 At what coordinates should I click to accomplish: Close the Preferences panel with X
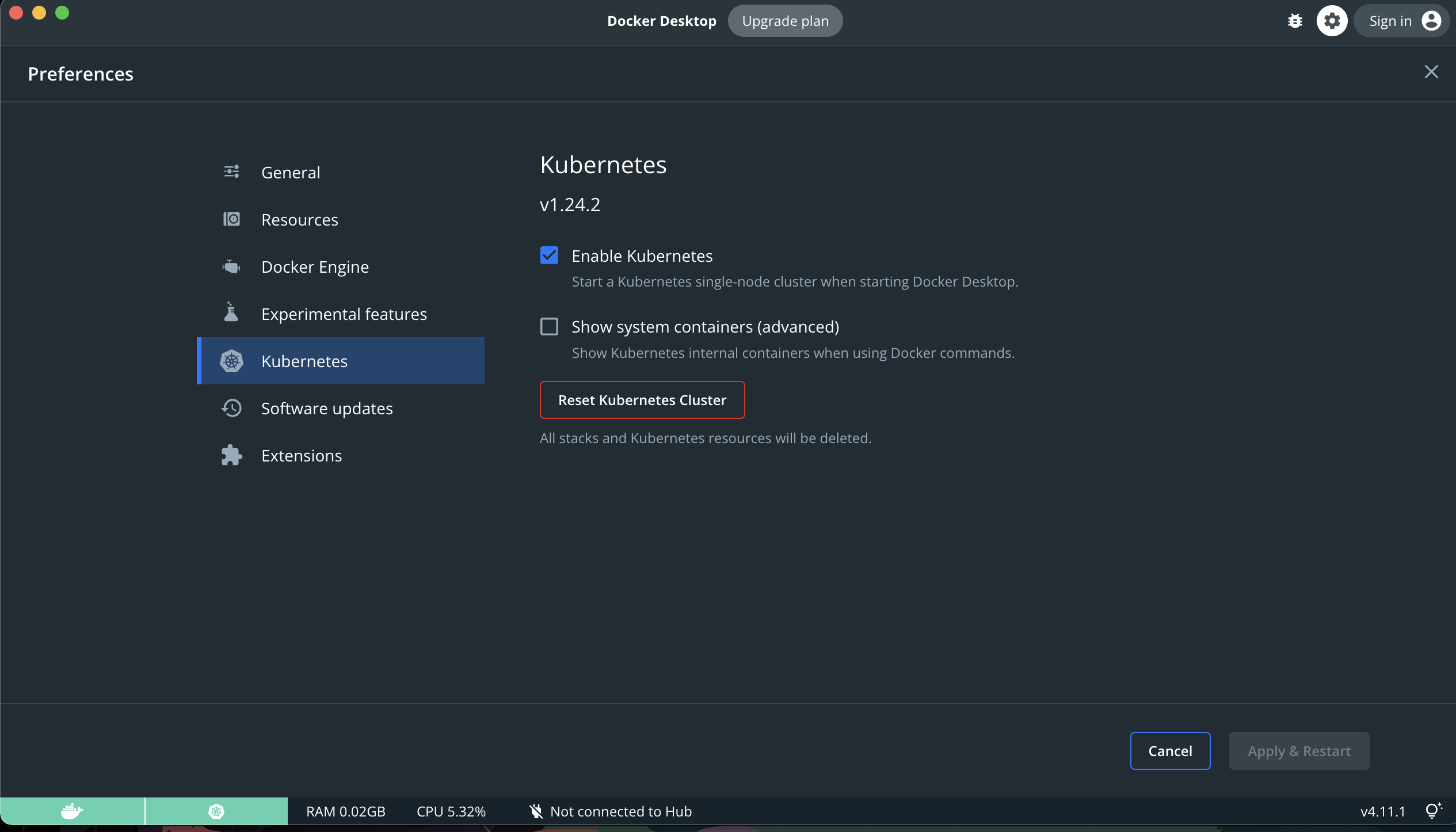click(1431, 72)
